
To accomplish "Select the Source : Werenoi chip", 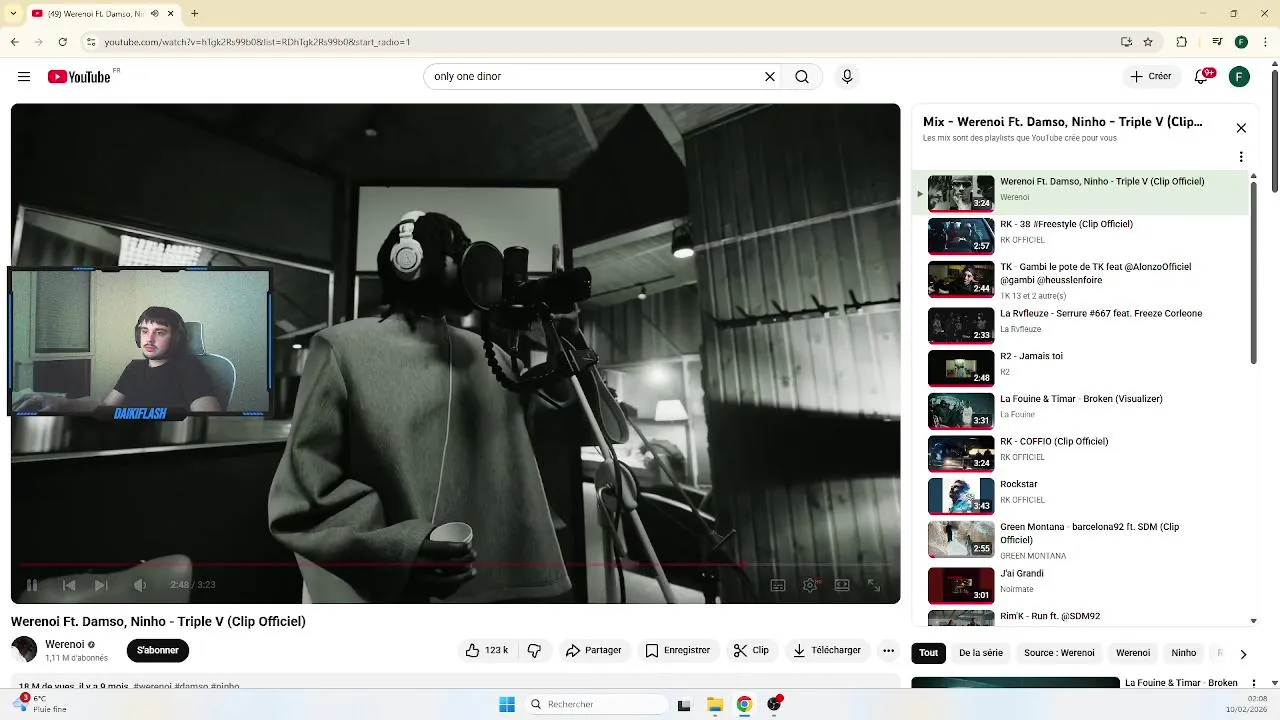I will click(x=1059, y=653).
